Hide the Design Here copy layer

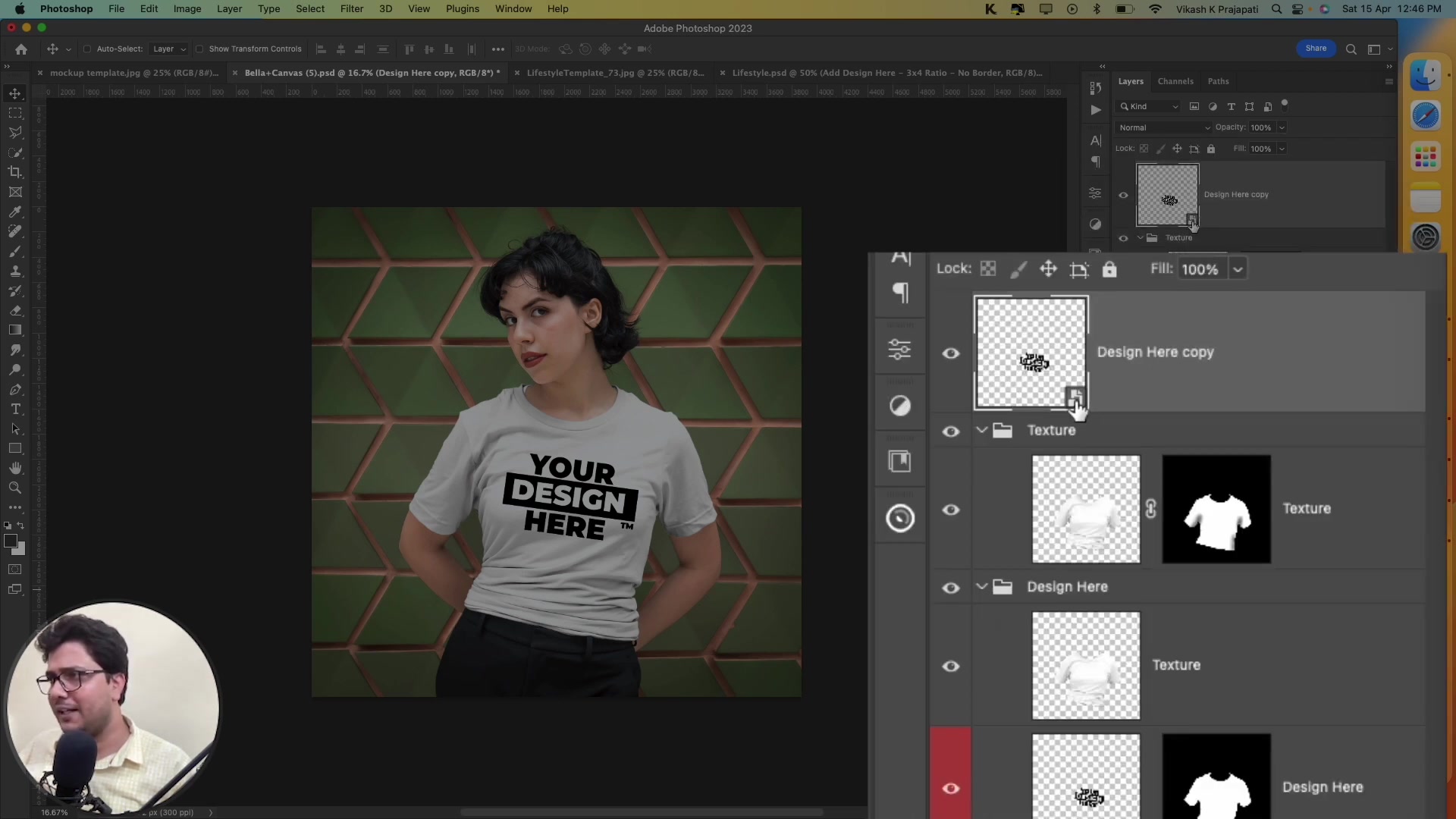pos(1123,195)
